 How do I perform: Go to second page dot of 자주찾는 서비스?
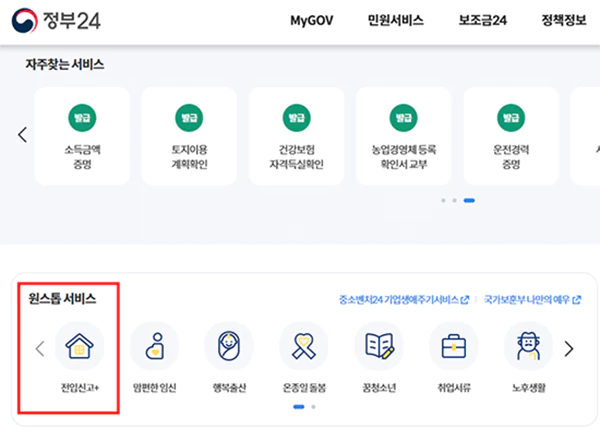click(x=454, y=200)
